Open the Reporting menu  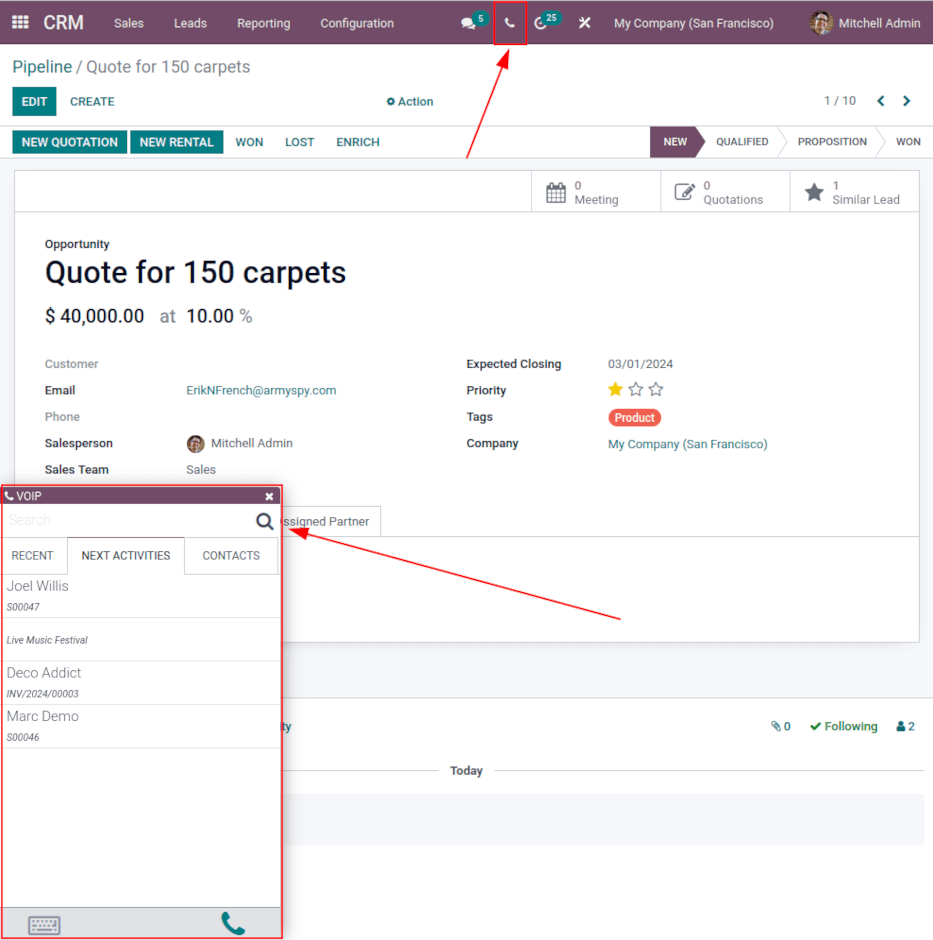pyautogui.click(x=263, y=23)
